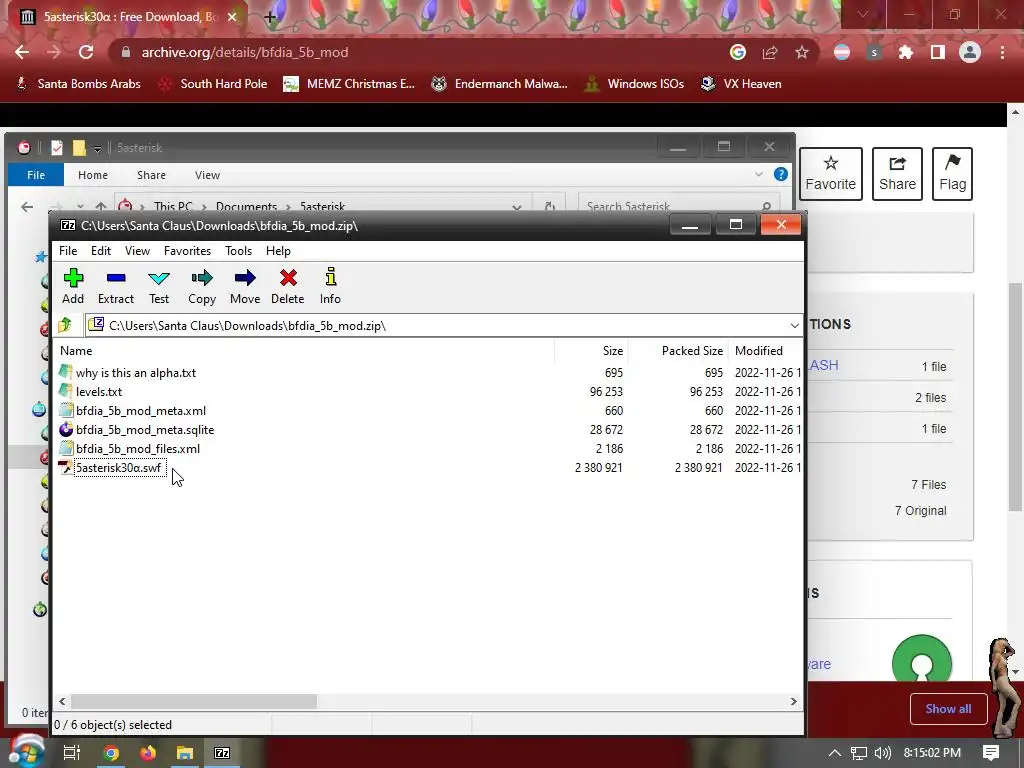The height and width of the screenshot is (768, 1024).
Task: Select bfdia_5b_mod_meta.sqlite in the archive
Action: click(x=145, y=430)
